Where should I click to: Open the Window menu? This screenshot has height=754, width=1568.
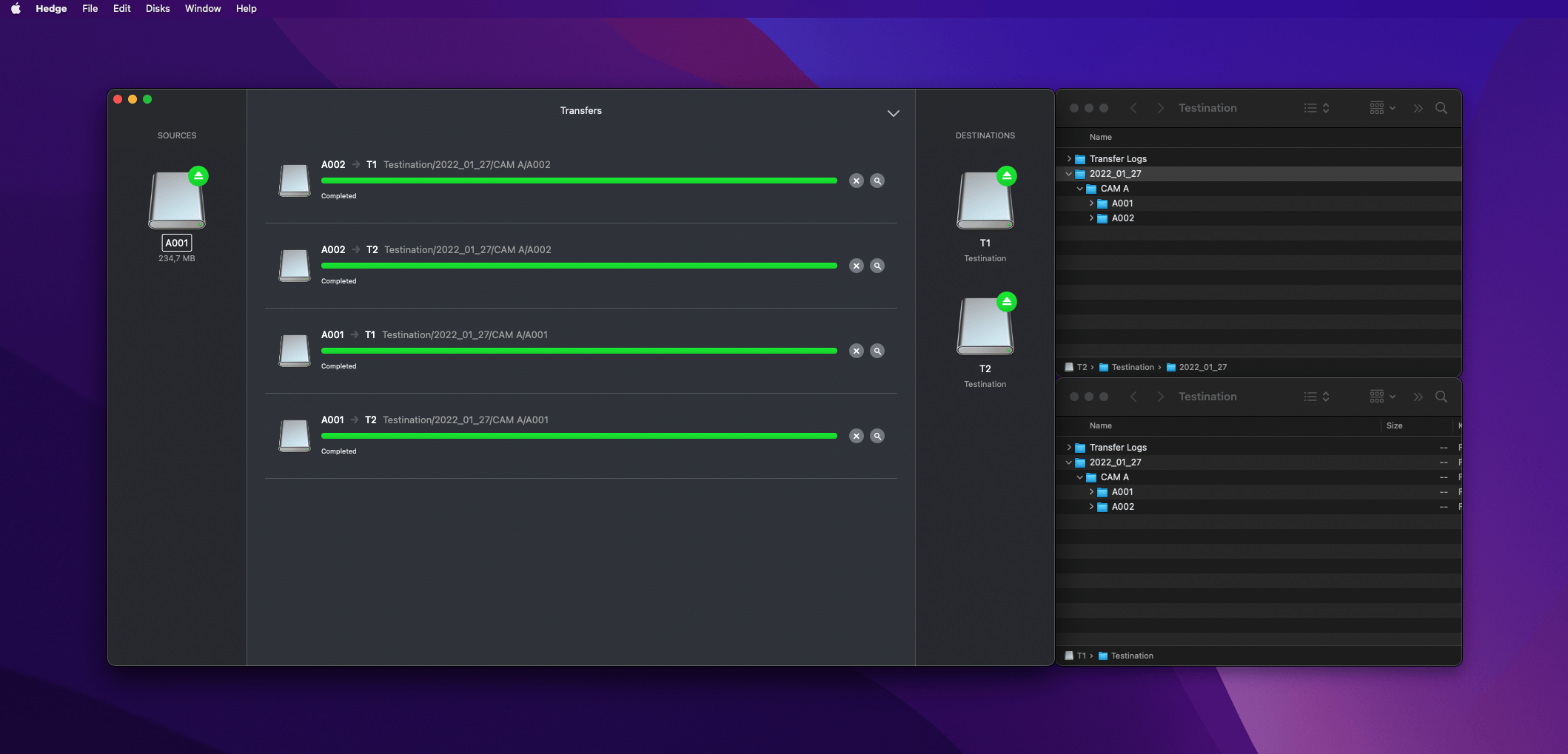(x=203, y=9)
